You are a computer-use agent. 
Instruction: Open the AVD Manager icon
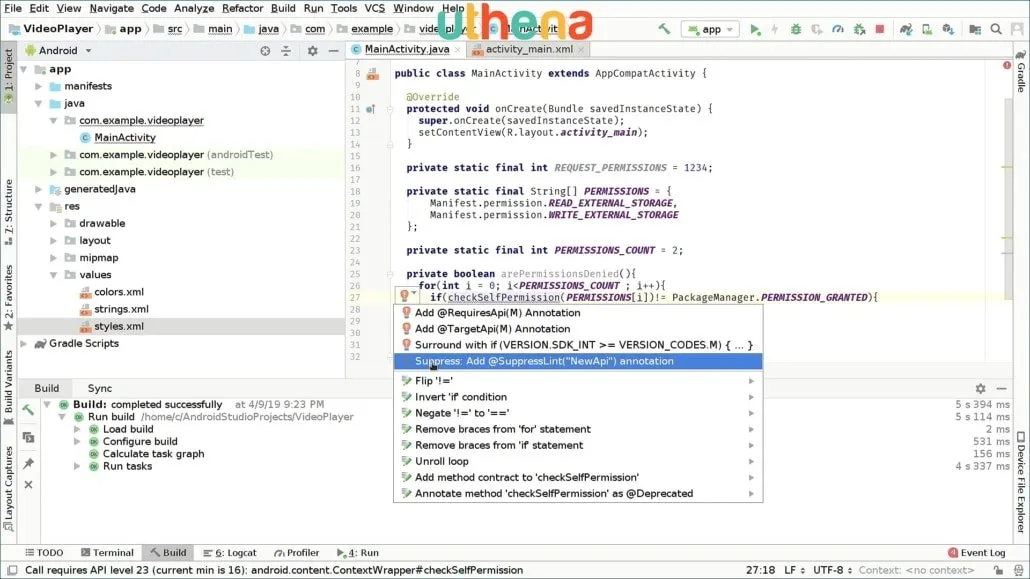click(x=927, y=30)
